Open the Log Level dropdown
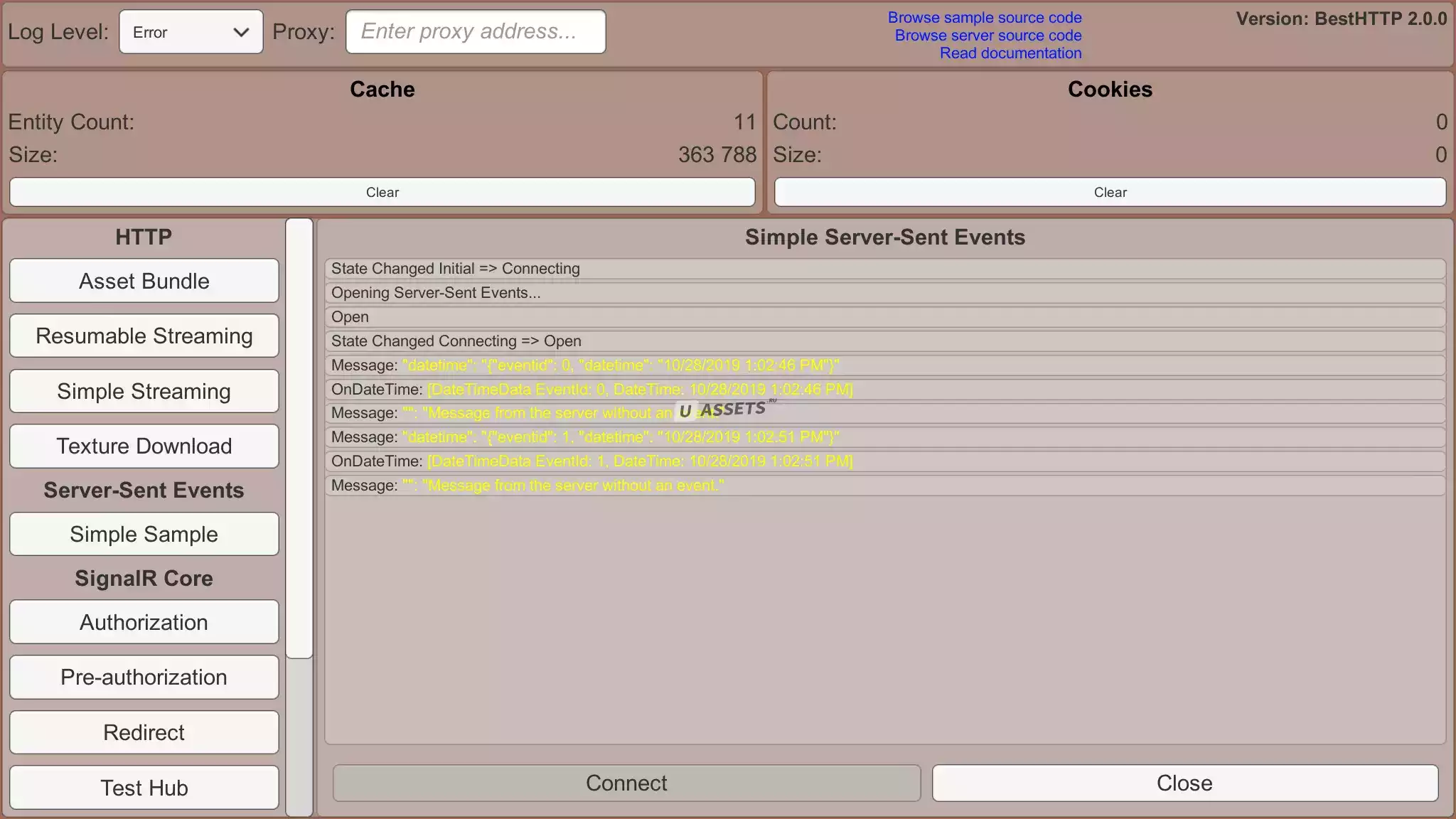This screenshot has height=819, width=1456. (x=190, y=32)
